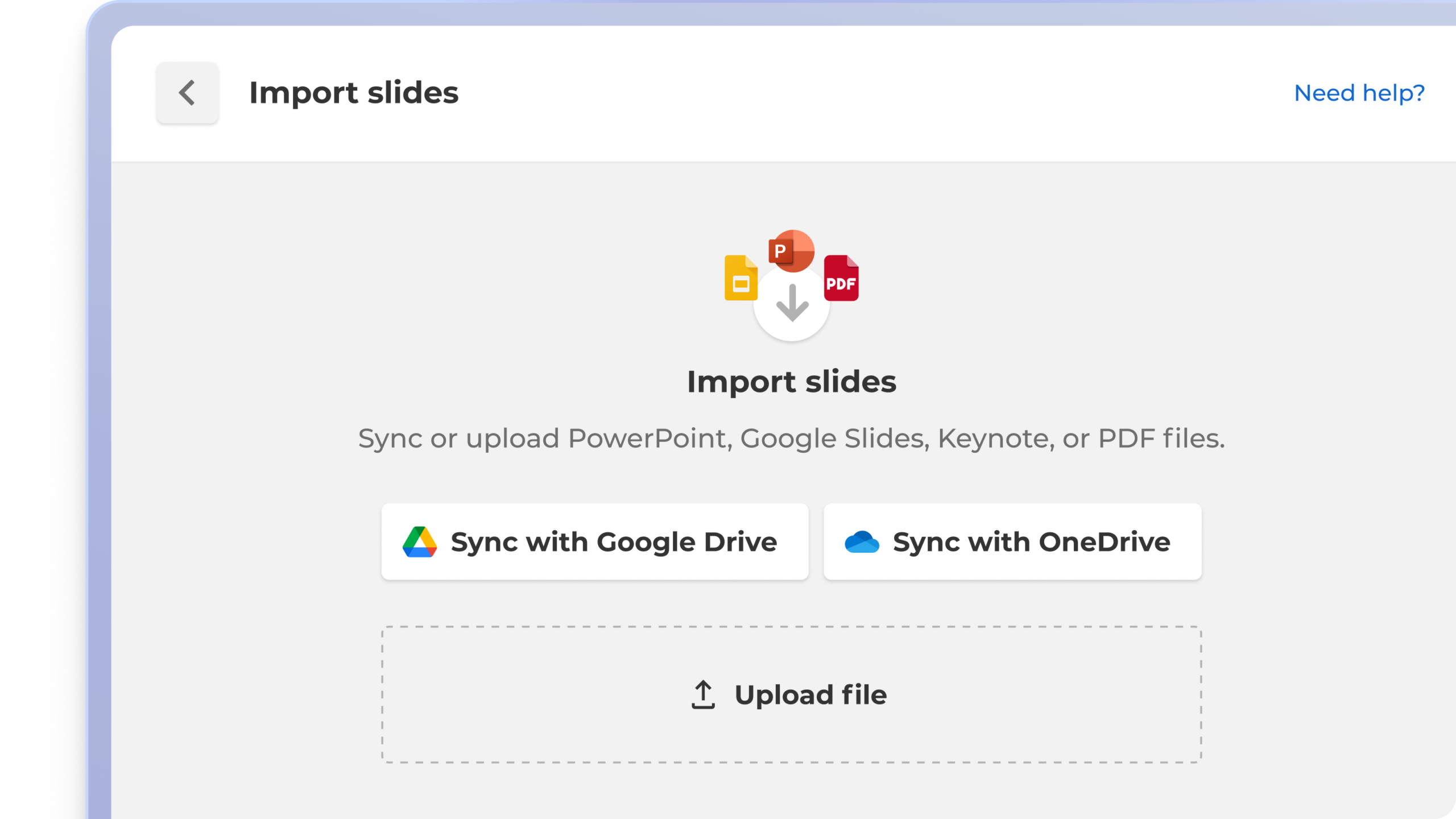The width and height of the screenshot is (1456, 819).
Task: Click the Sync with Google Drive button
Action: (x=594, y=541)
